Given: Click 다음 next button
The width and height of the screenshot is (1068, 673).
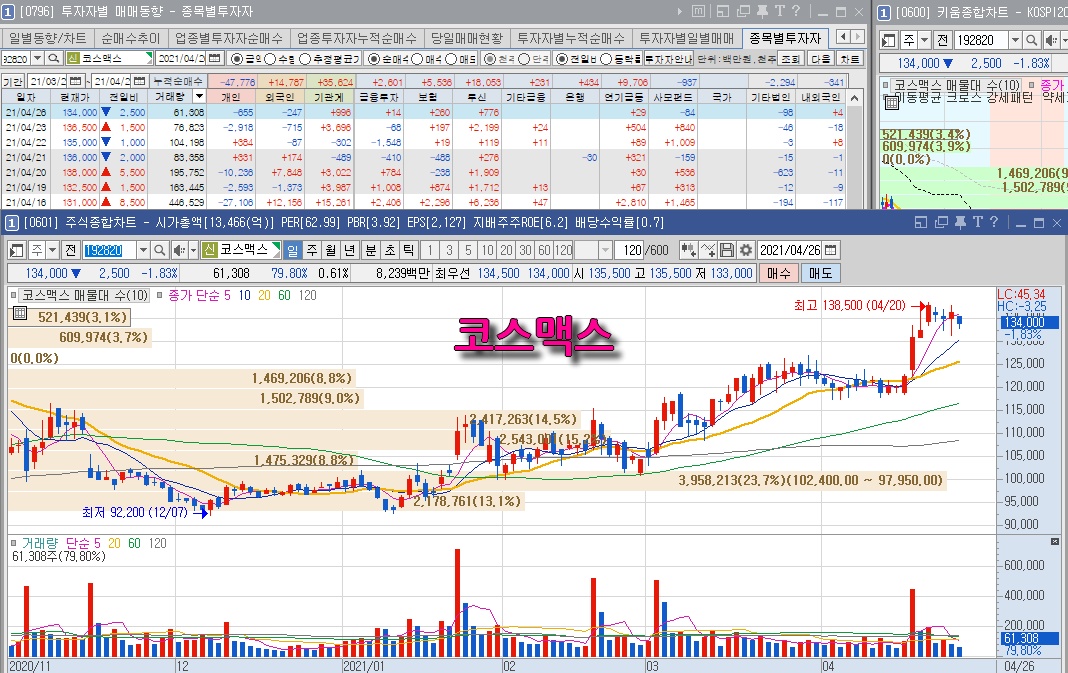Looking at the screenshot, I should pos(820,59).
